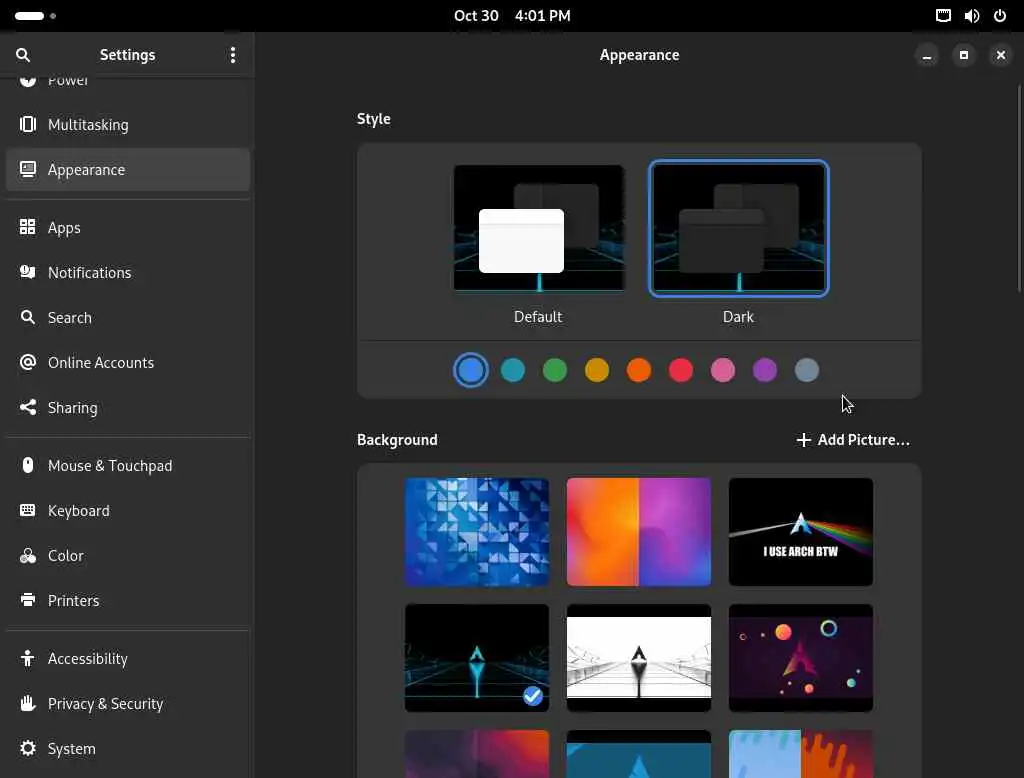Click the Color icon in sidebar
Screen dimensions: 1024x778
tap(27, 555)
